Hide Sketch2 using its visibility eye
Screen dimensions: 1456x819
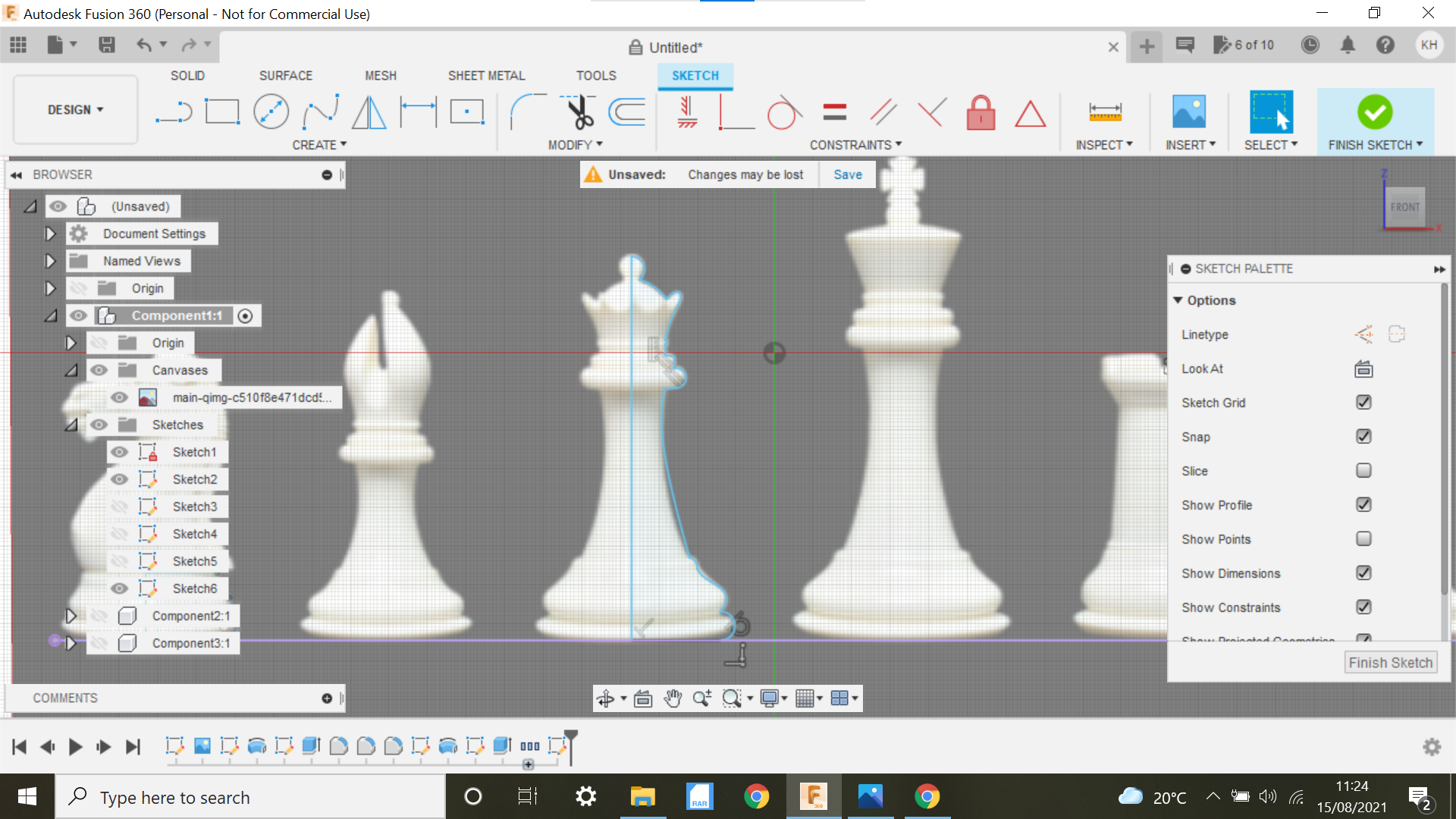(x=119, y=479)
